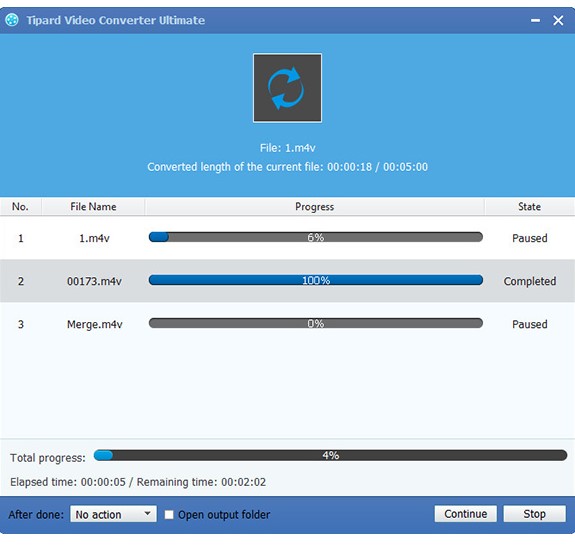Click row number 2 cell
575x546 pixels.
point(21,281)
